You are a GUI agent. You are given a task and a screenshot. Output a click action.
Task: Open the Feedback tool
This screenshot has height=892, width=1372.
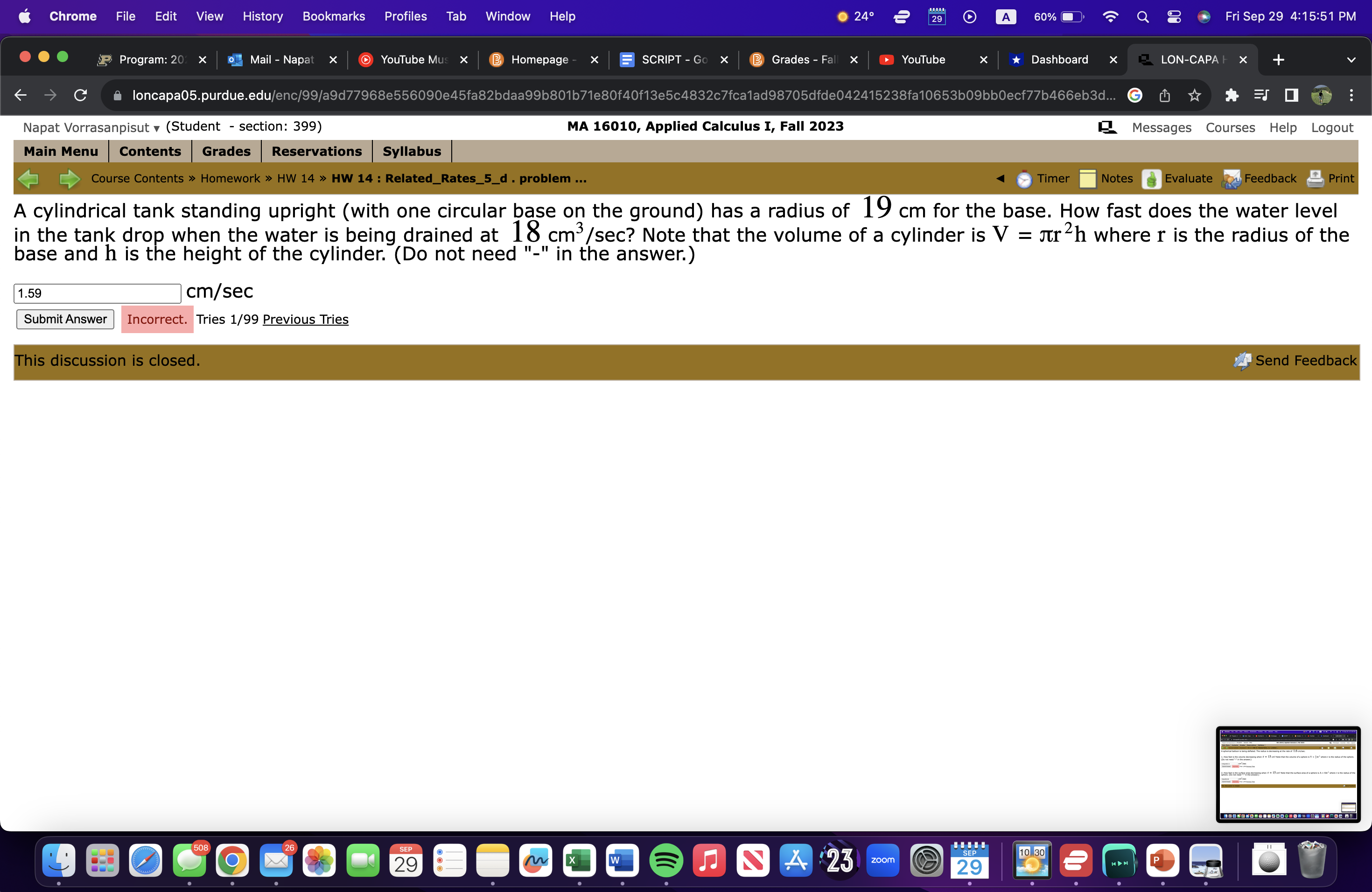(1269, 179)
